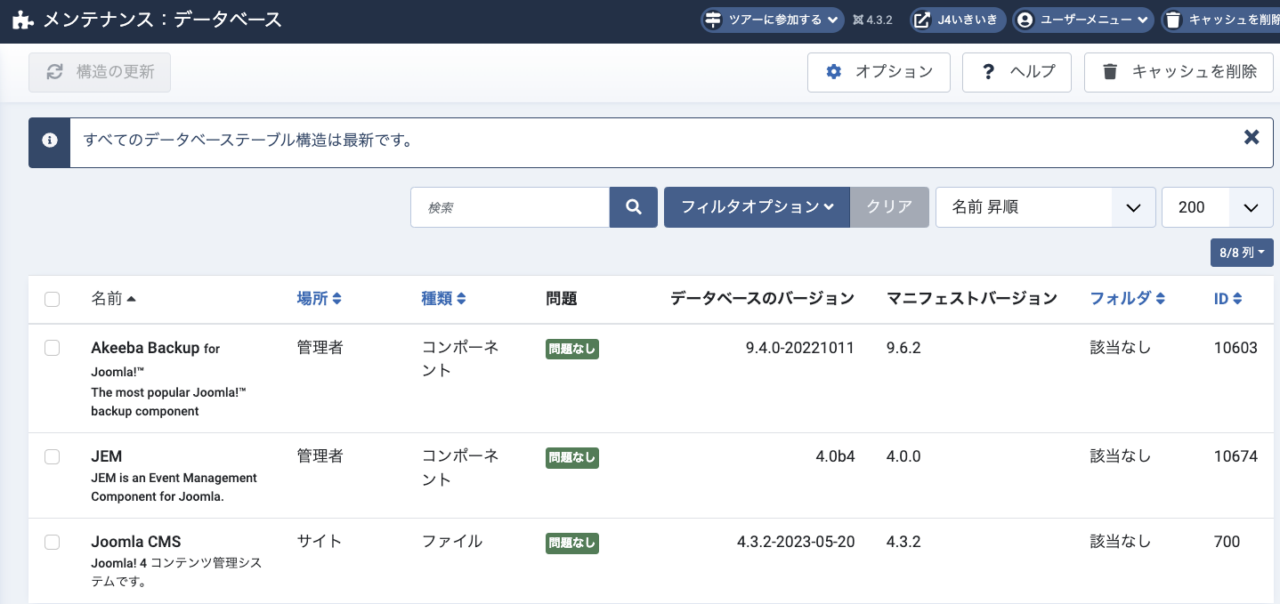Click the toolbar キャッシュを削除 button
This screenshot has width=1280, height=604.
point(1179,72)
